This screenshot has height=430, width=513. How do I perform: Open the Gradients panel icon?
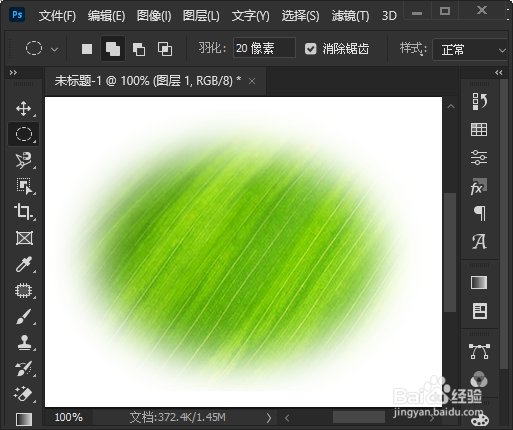479,283
